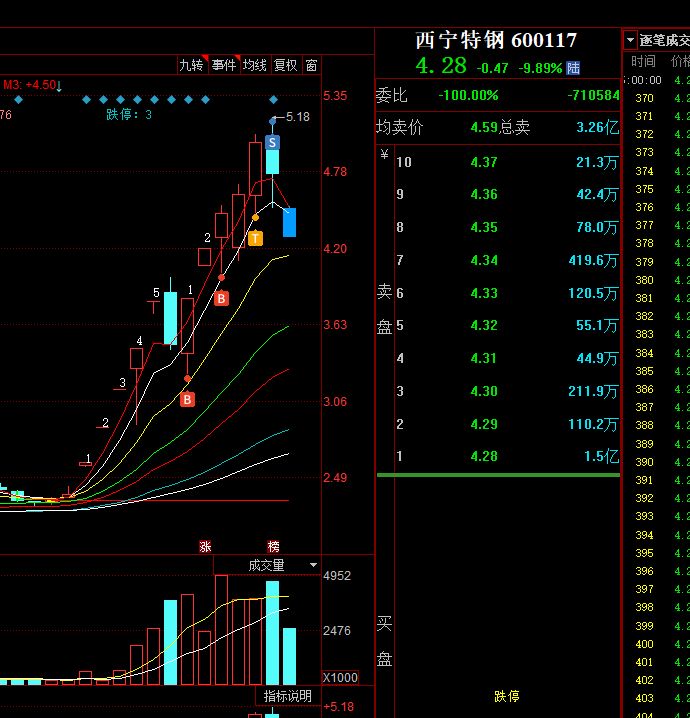Click the ¥ currency icon in order book
The height and width of the screenshot is (718, 690).
(385, 154)
